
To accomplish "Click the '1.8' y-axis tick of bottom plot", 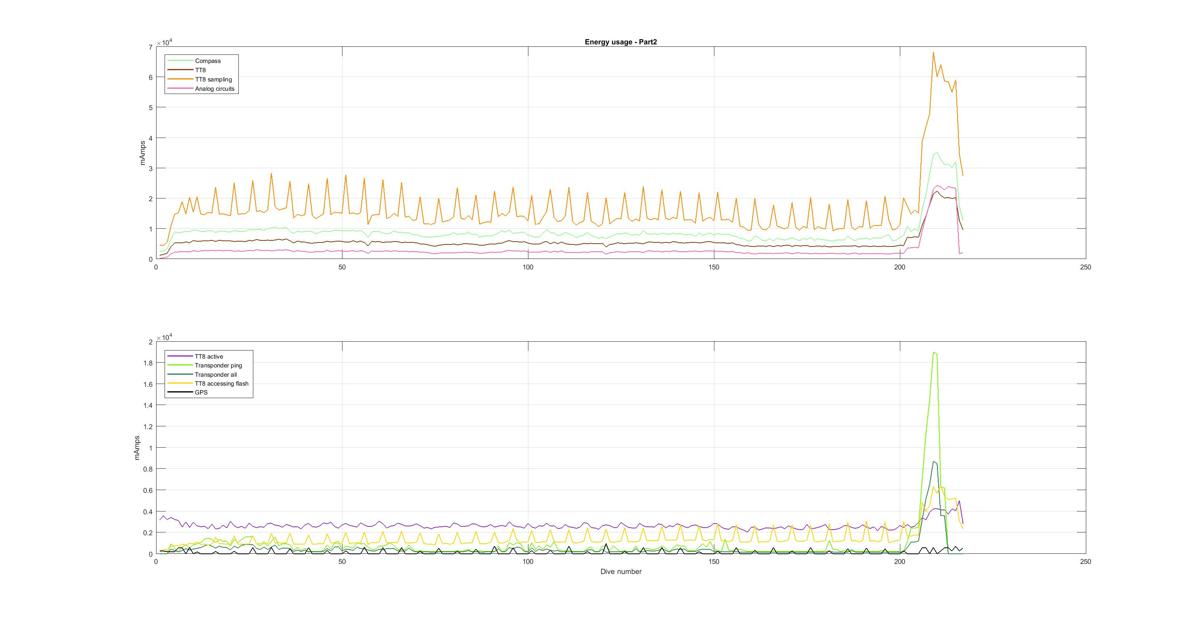I will (x=147, y=363).
